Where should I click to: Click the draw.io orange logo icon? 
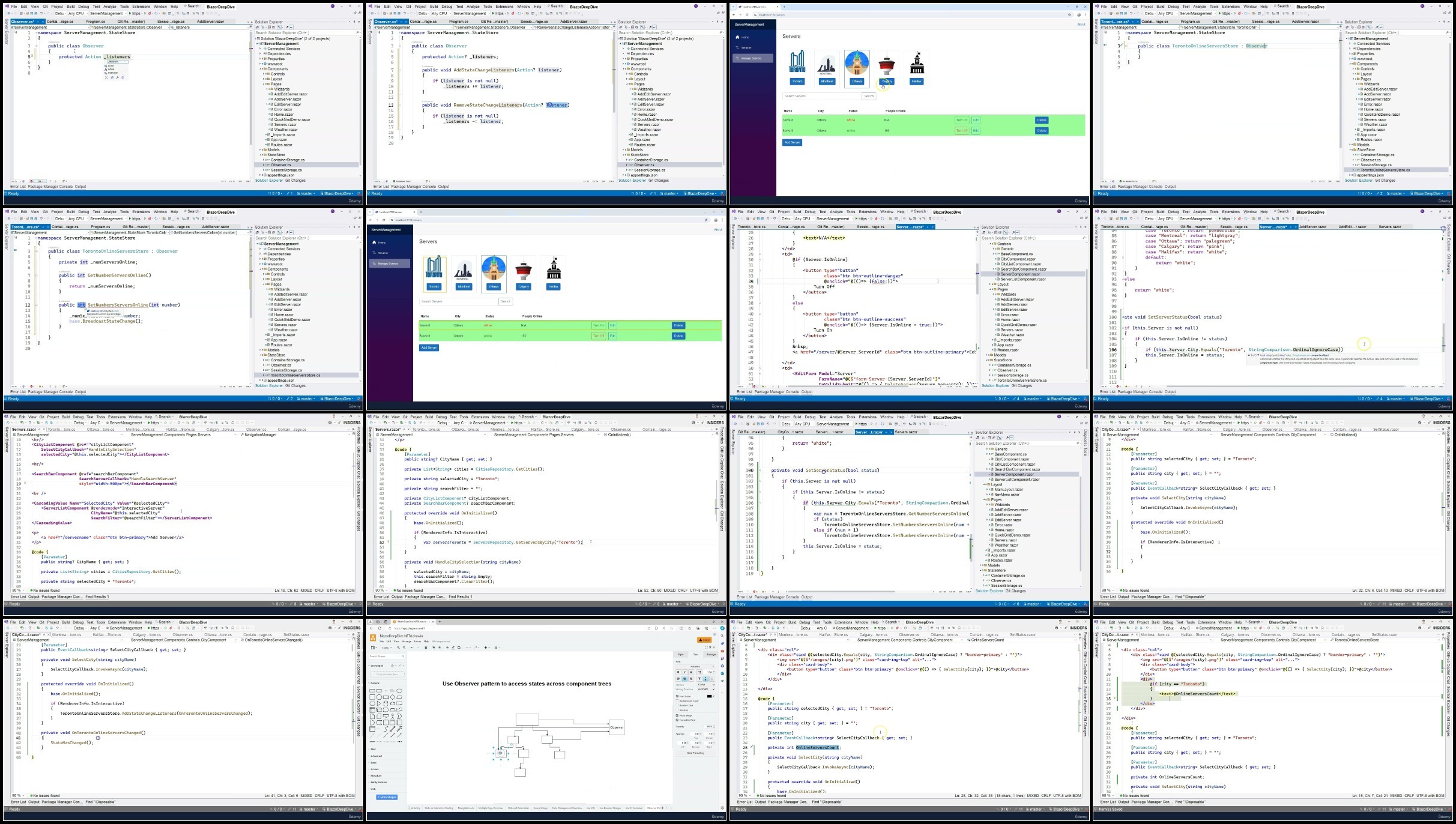click(373, 638)
